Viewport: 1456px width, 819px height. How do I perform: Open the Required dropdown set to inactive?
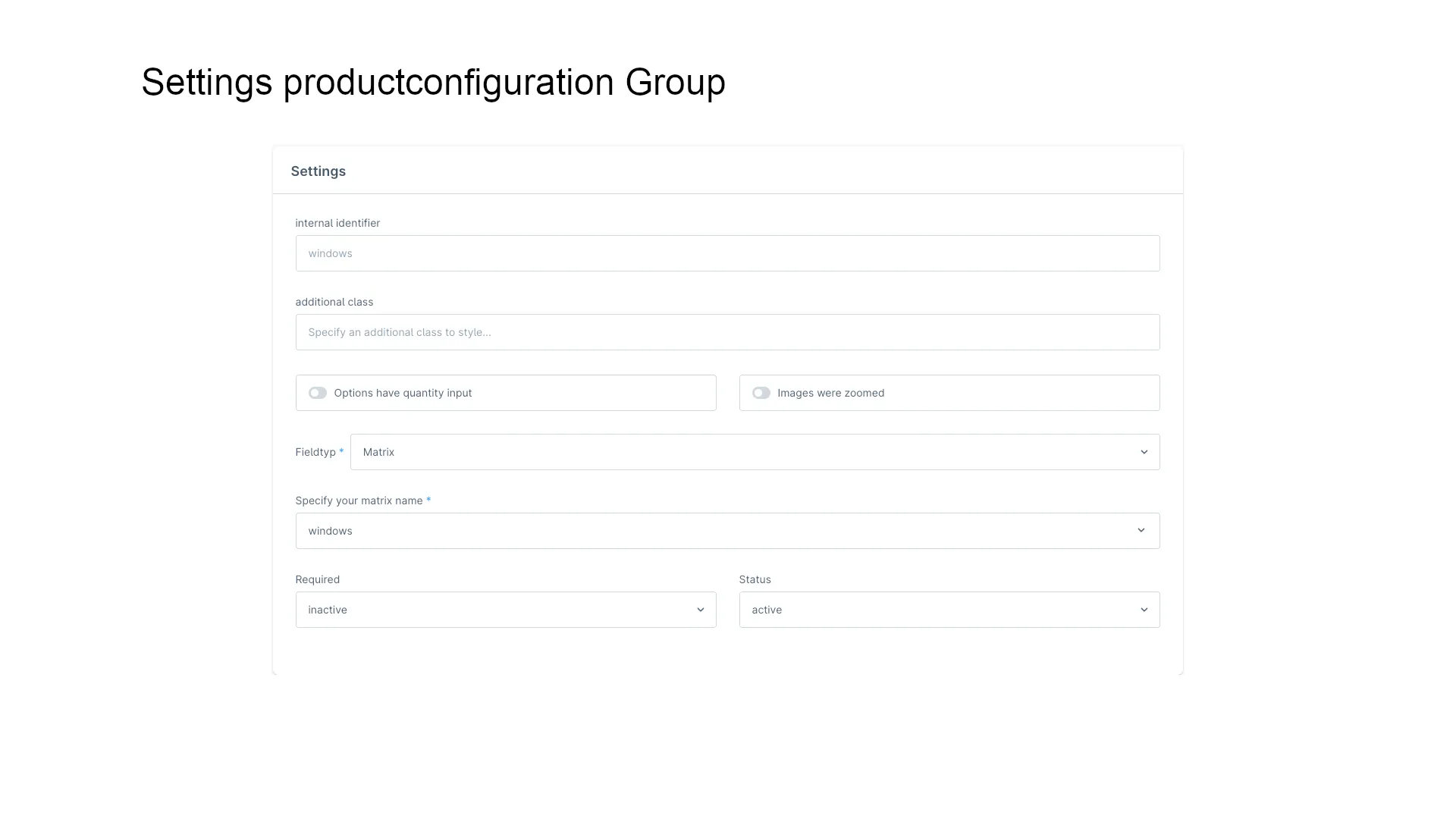point(505,609)
